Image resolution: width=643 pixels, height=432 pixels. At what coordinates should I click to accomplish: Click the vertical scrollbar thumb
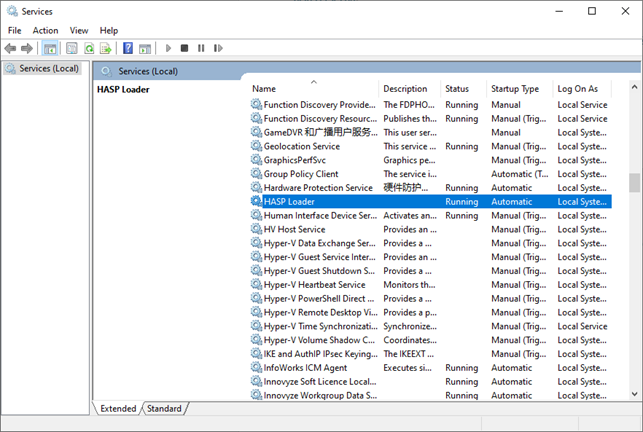point(634,183)
